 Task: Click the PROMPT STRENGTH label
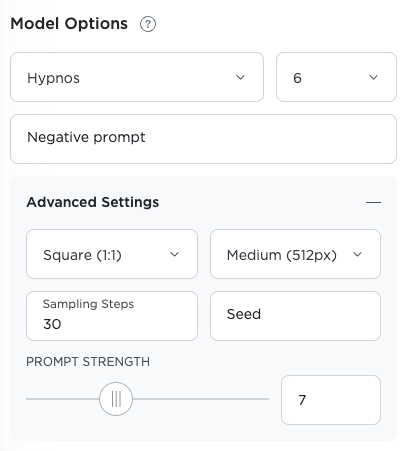coord(88,362)
